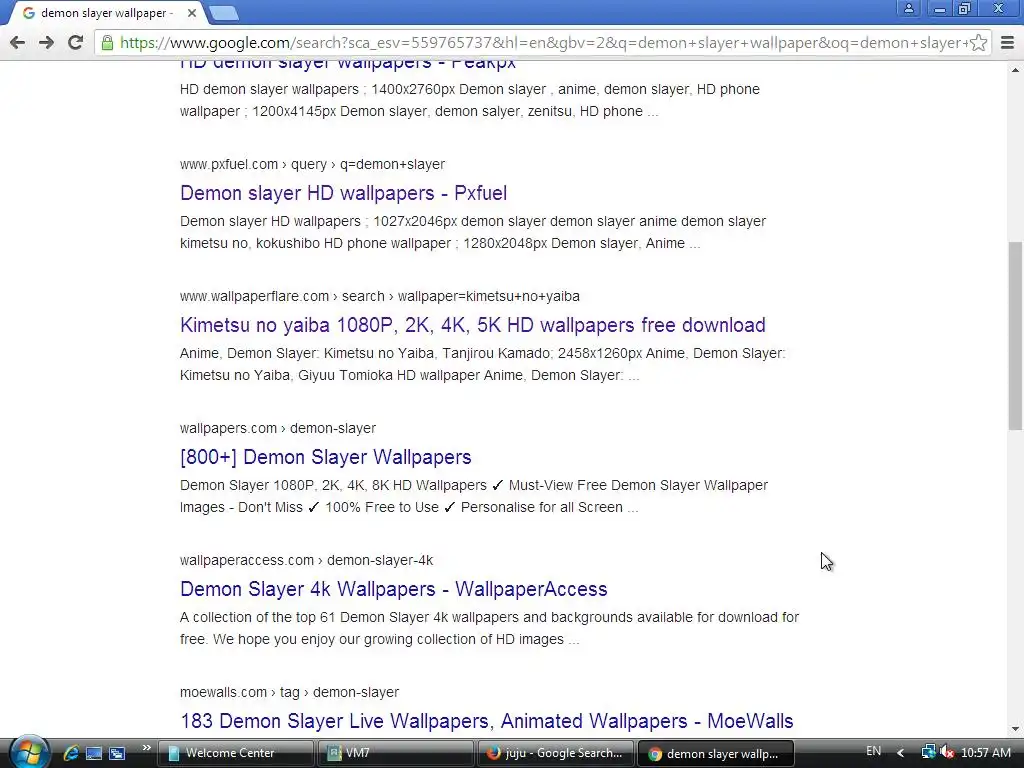View site security padlock info
This screenshot has width=1024, height=768.
(107, 43)
